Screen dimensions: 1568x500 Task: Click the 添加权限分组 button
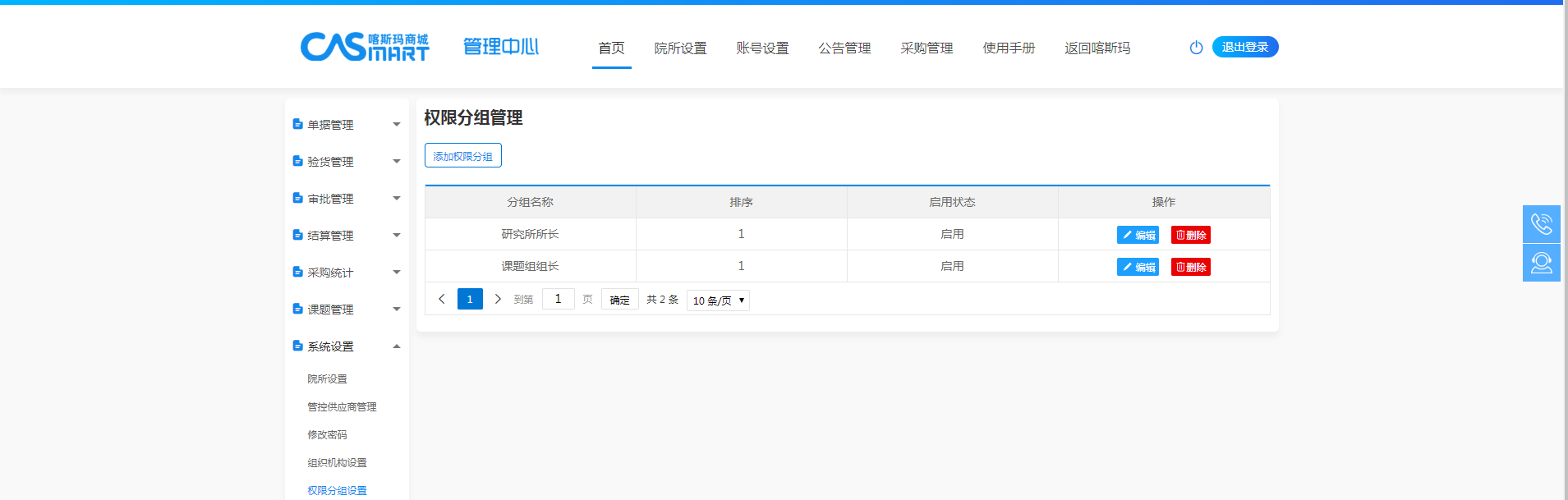(x=462, y=156)
